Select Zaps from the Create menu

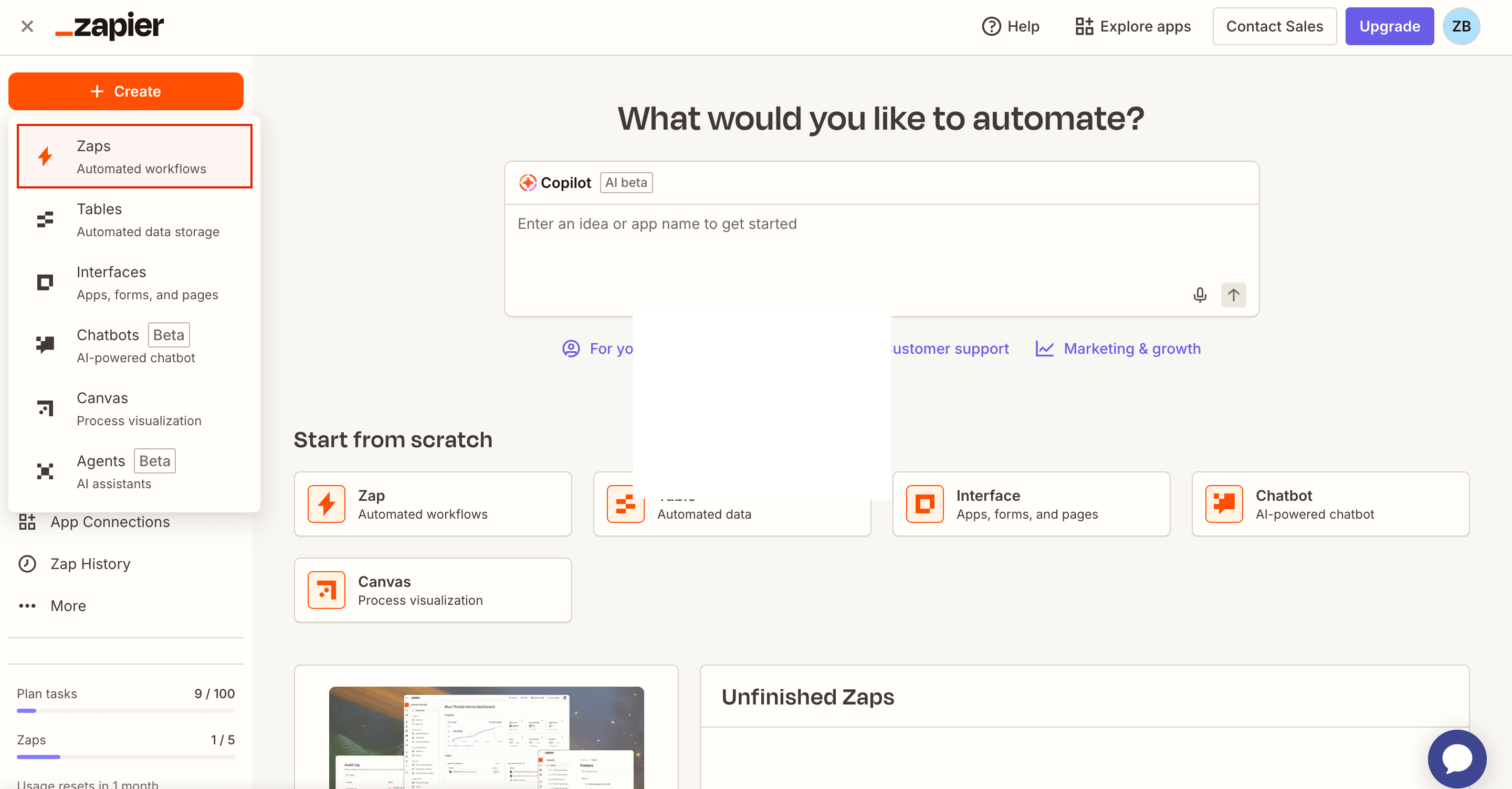point(134,155)
